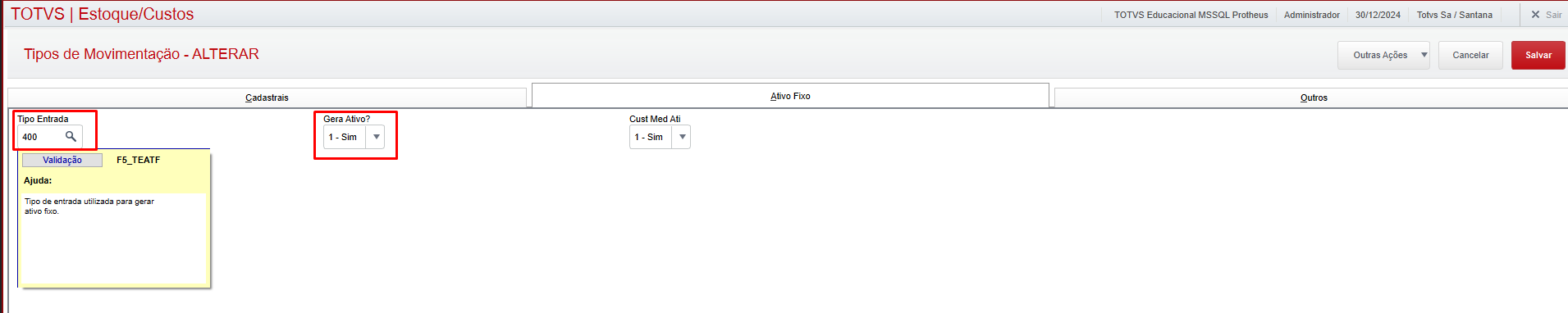Switch to the Cadastrais tab

[267, 98]
